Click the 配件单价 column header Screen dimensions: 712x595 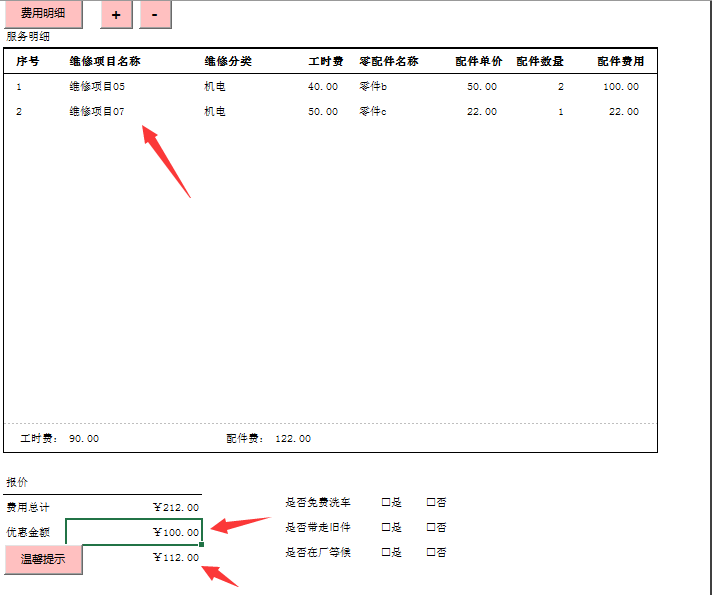pos(479,61)
